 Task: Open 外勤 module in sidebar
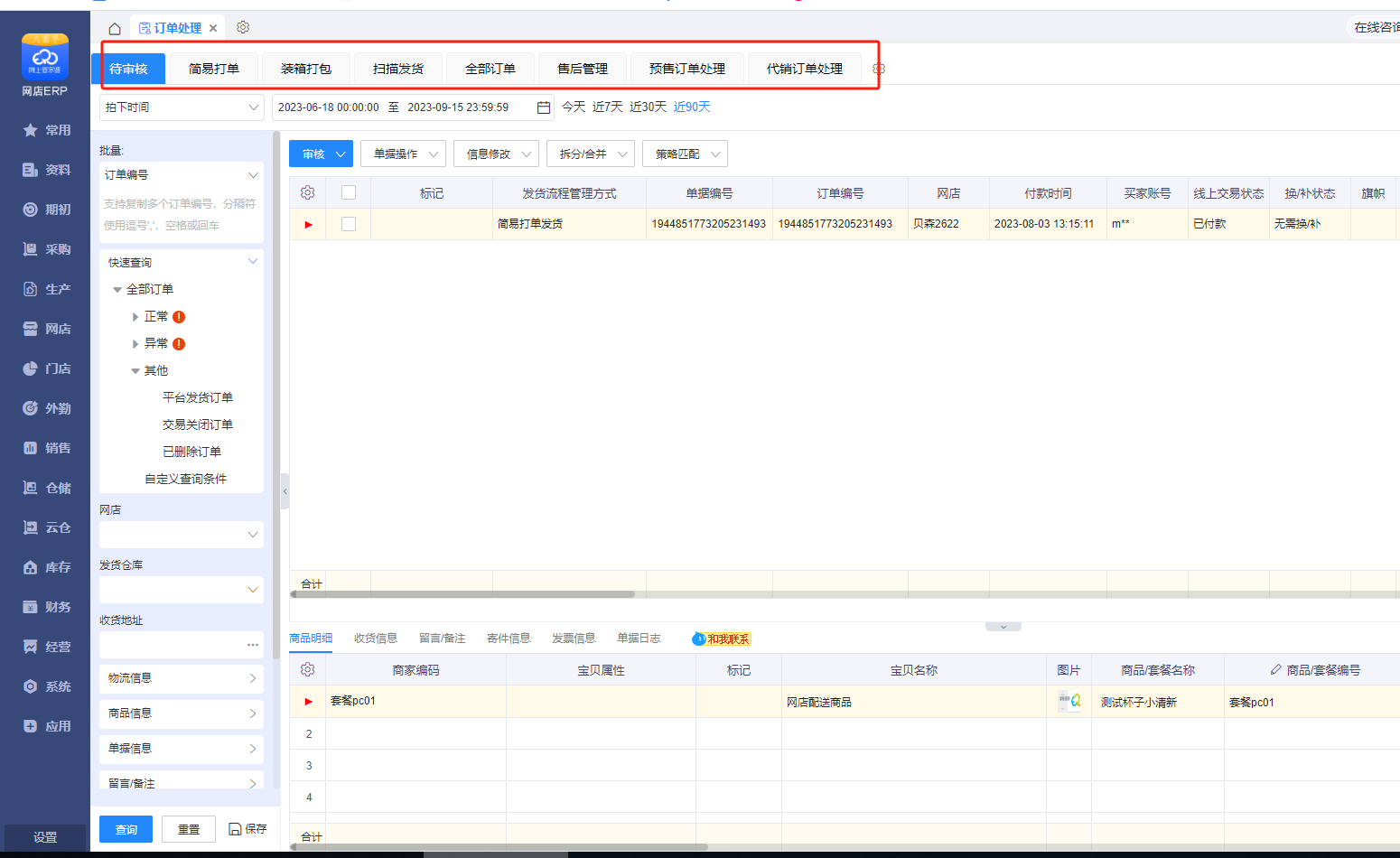point(46,408)
